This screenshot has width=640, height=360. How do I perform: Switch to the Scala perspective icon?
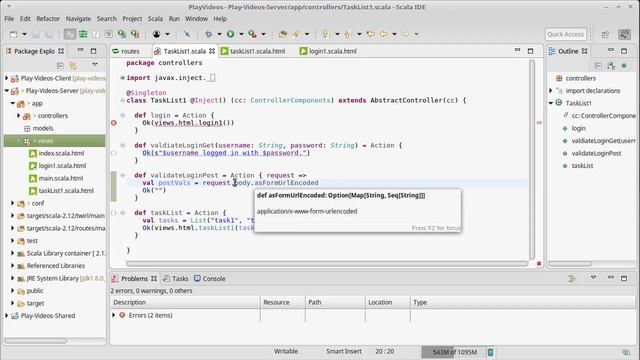click(x=624, y=34)
